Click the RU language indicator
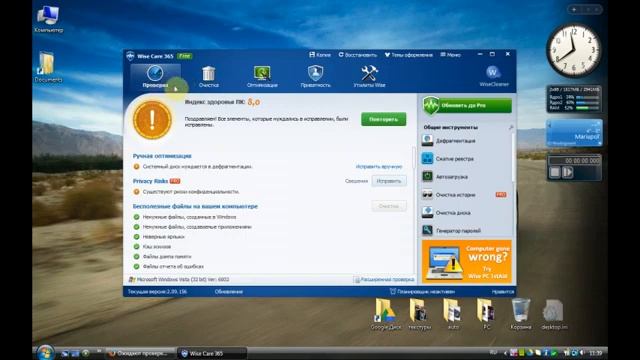 [x=493, y=352]
